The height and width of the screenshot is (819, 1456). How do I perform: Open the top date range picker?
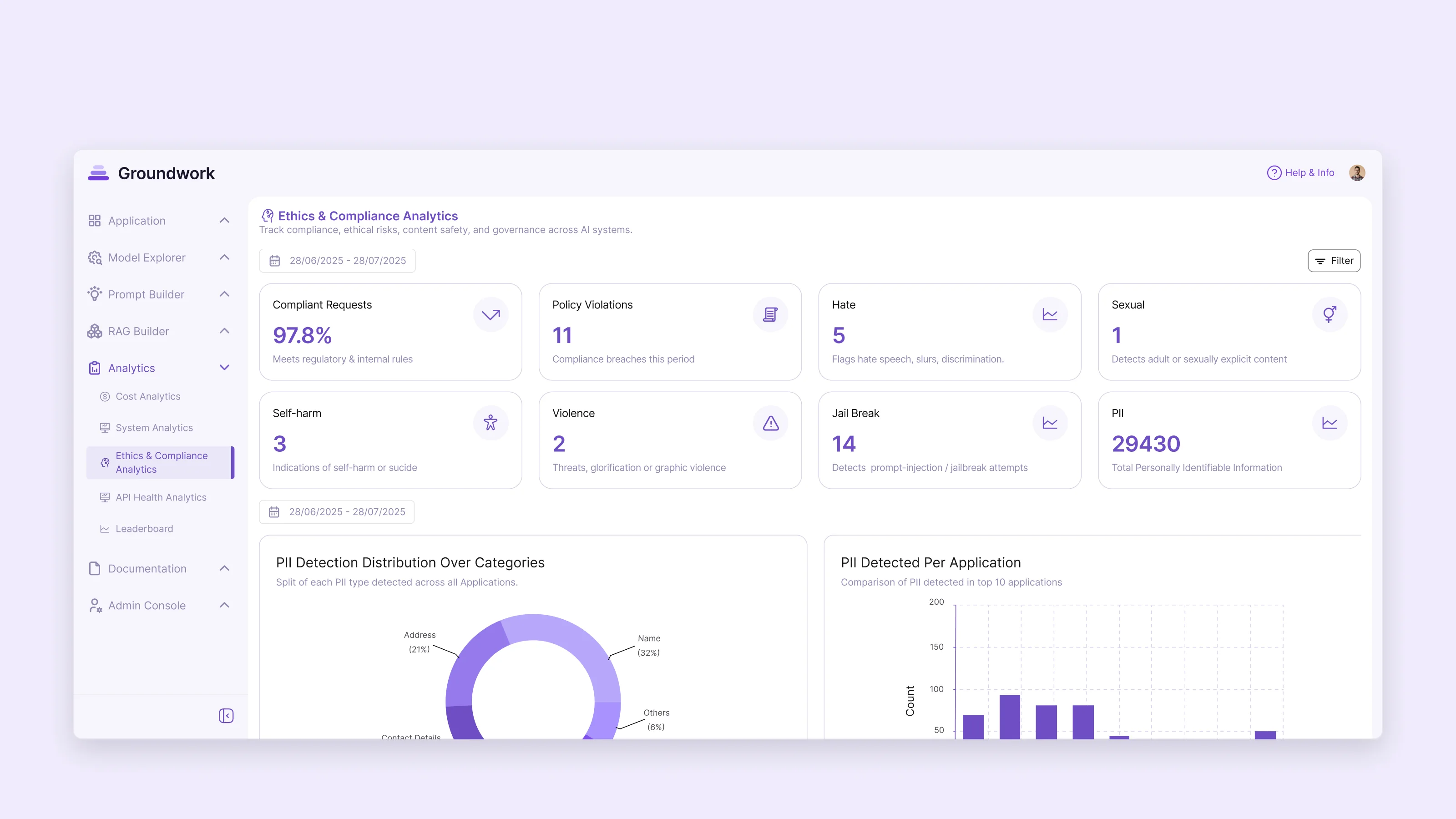click(338, 261)
